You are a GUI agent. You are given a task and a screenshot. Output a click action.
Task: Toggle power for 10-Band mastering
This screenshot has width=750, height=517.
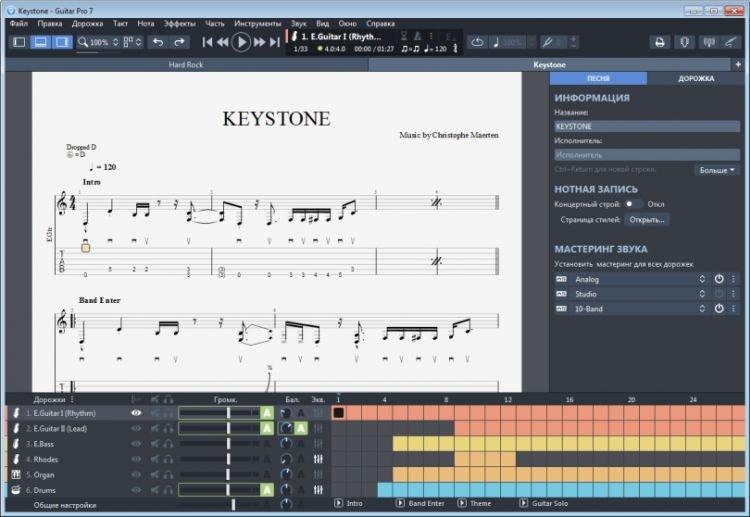point(719,308)
